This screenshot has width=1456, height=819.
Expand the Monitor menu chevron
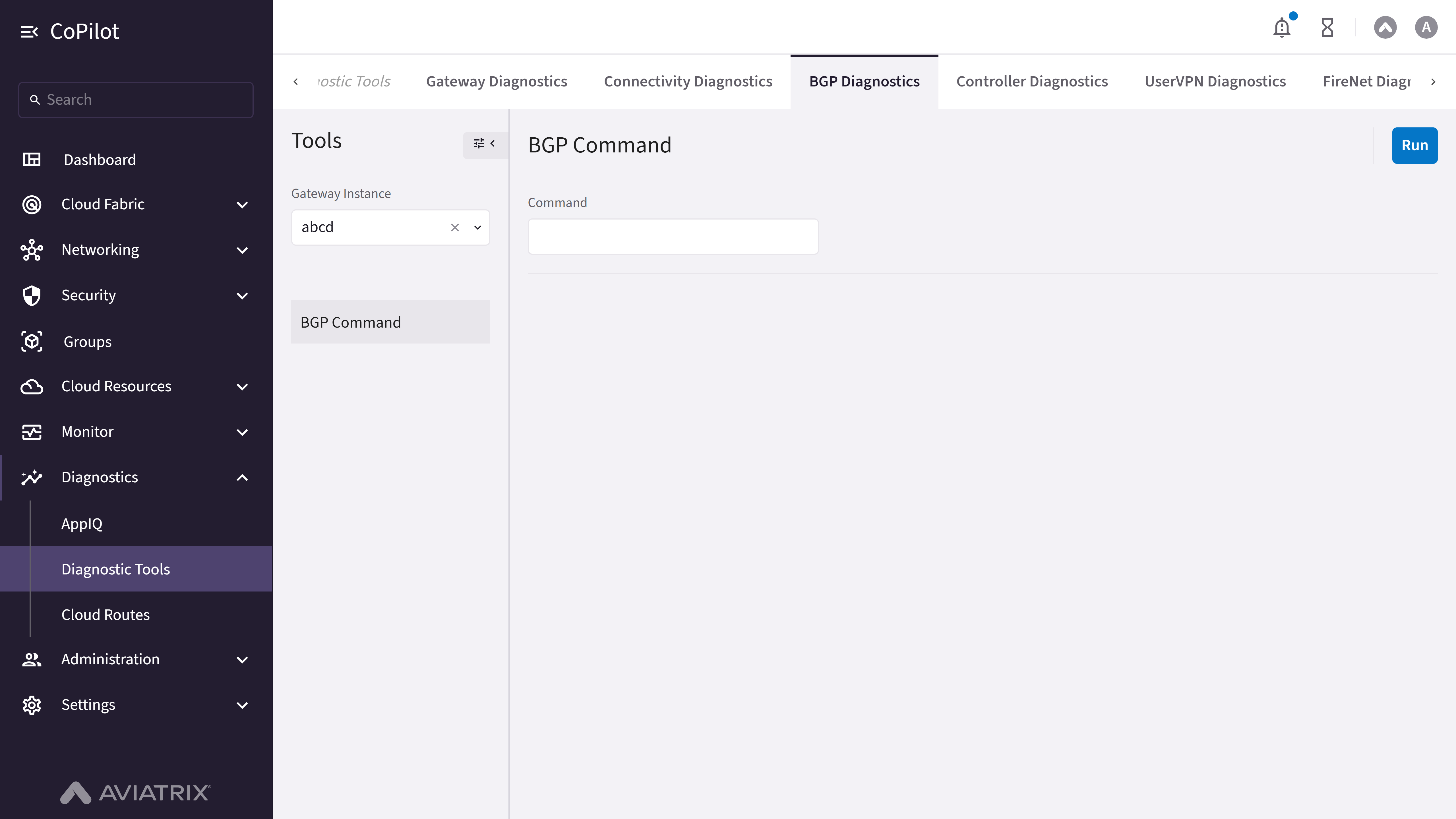[x=243, y=432]
